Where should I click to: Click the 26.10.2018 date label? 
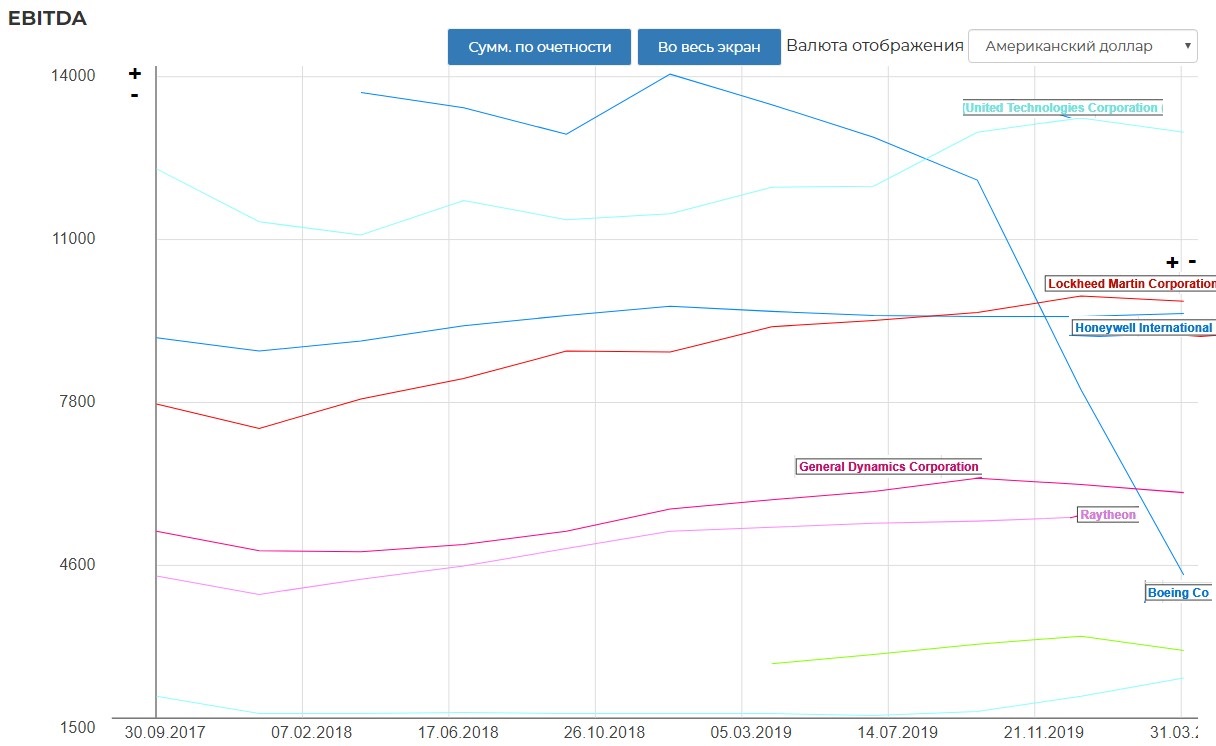603,731
